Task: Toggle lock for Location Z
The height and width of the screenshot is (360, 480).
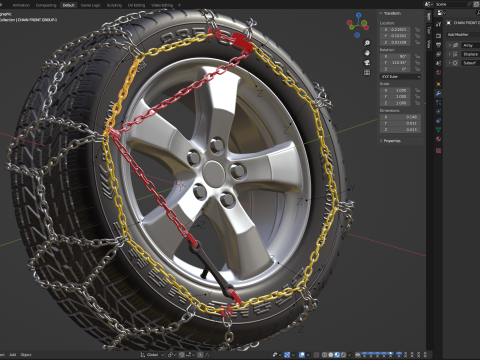Action: [x=417, y=42]
